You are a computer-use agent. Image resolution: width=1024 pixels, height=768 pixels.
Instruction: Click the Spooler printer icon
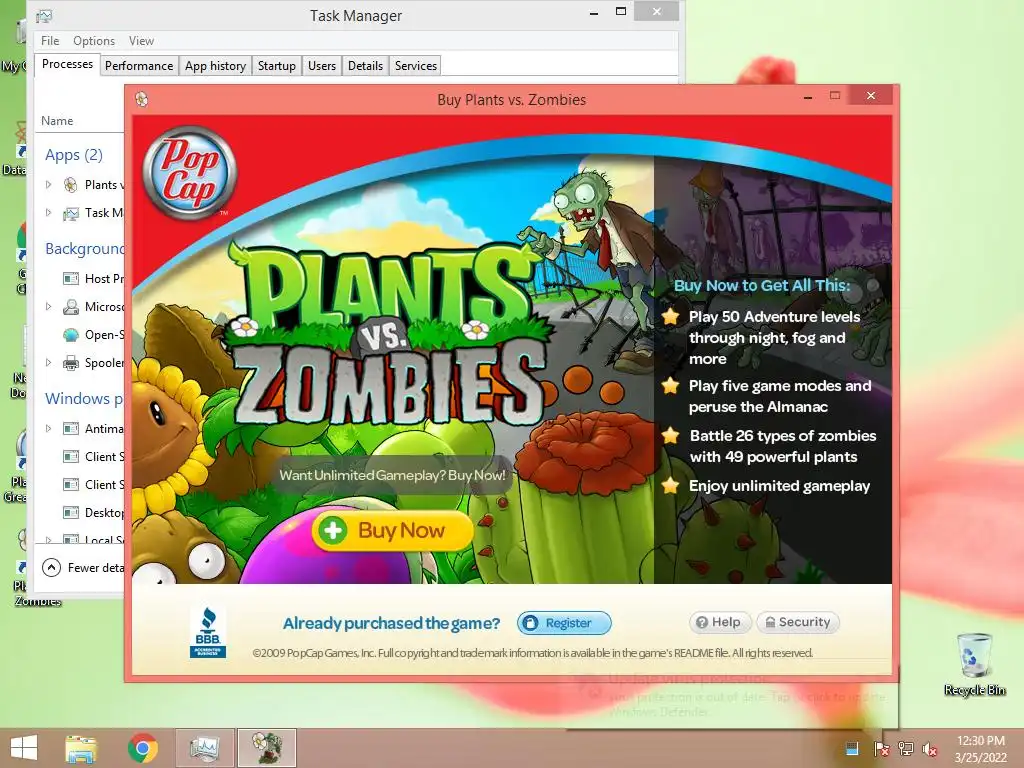71,362
